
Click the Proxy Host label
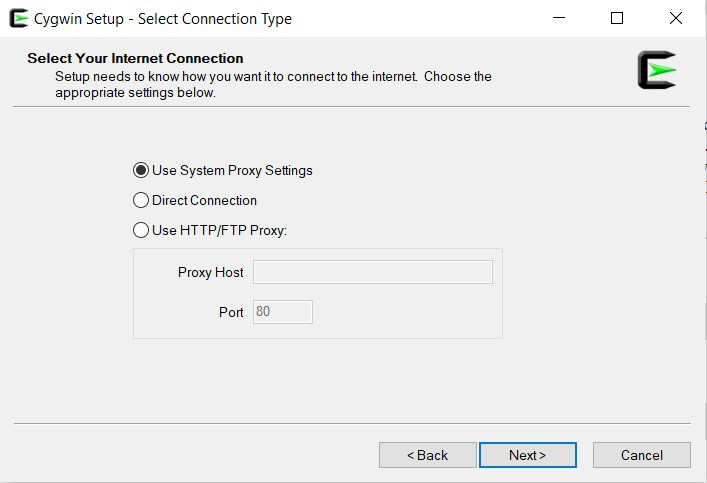point(210,272)
